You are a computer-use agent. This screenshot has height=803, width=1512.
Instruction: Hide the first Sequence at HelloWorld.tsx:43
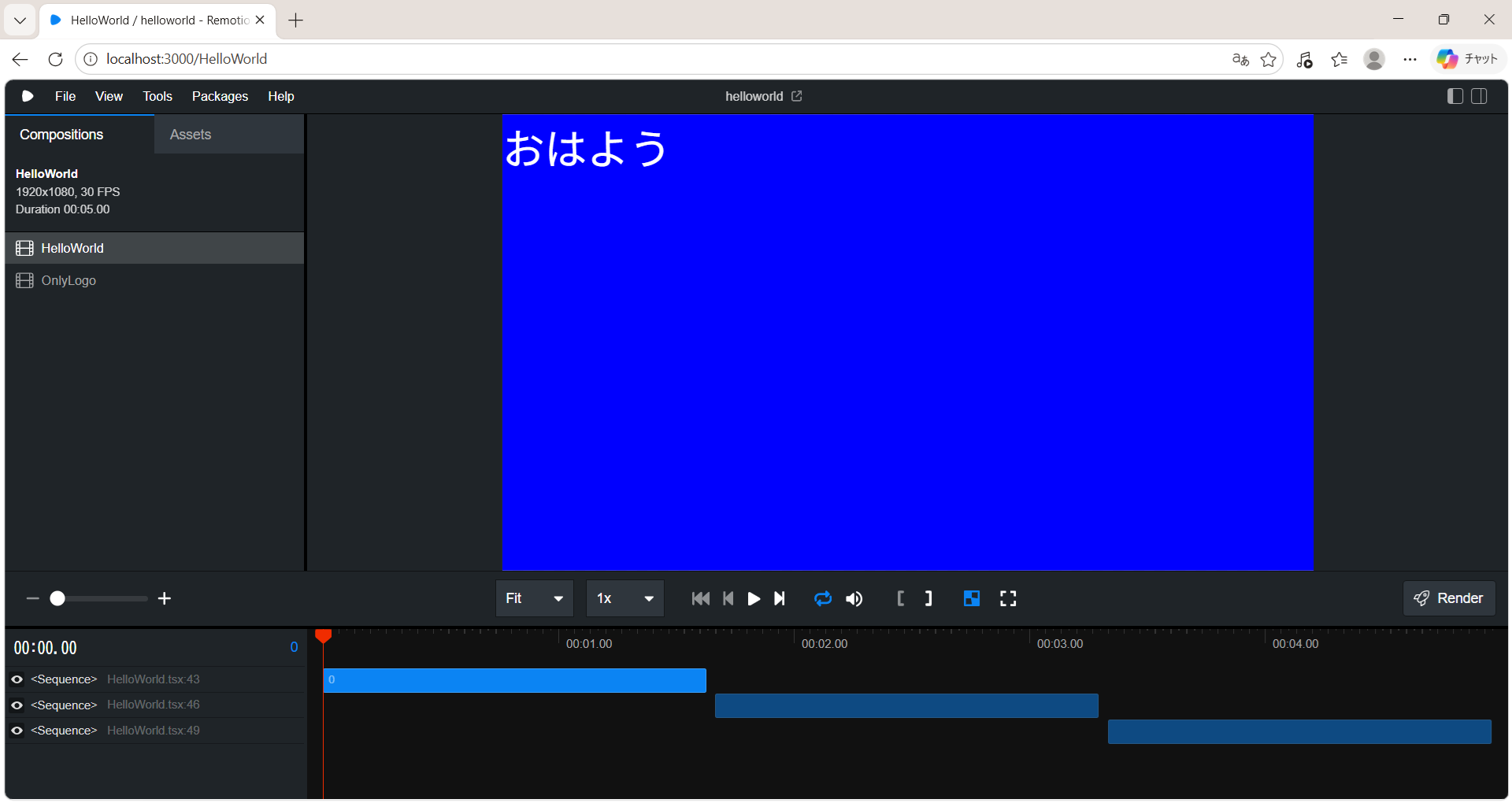tap(17, 679)
